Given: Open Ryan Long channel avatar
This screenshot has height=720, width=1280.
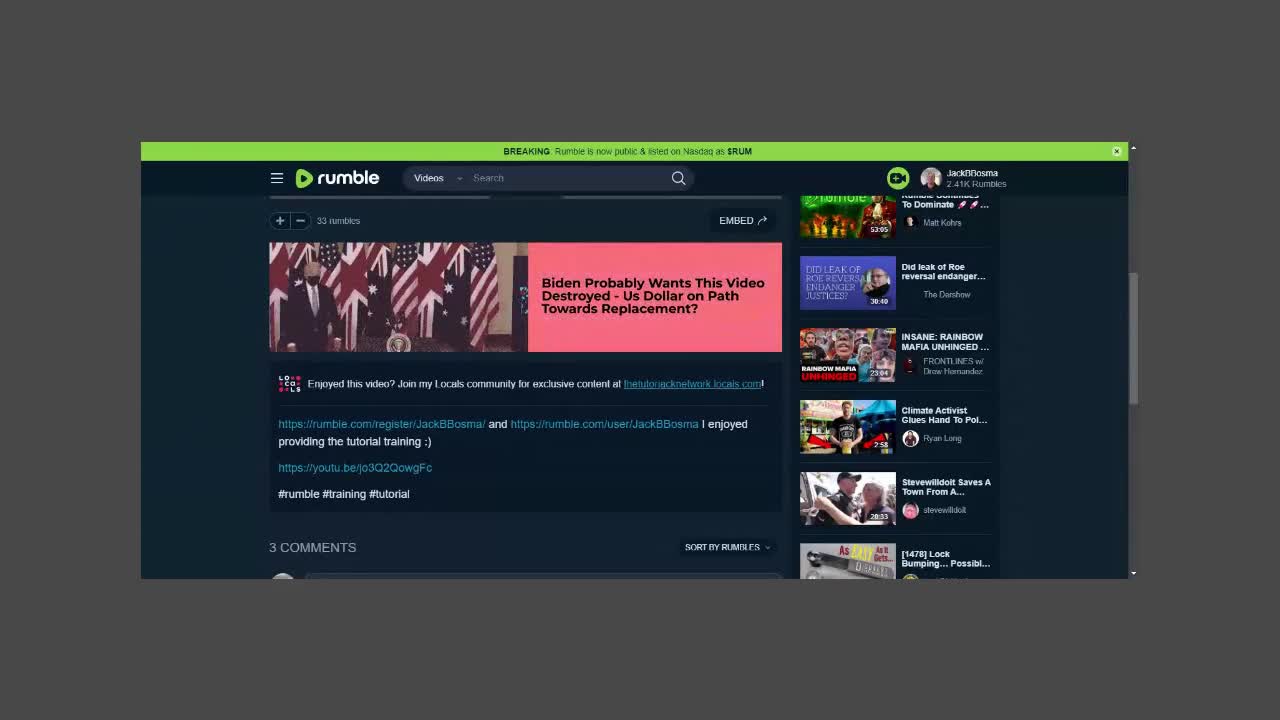Looking at the screenshot, I should 910,438.
